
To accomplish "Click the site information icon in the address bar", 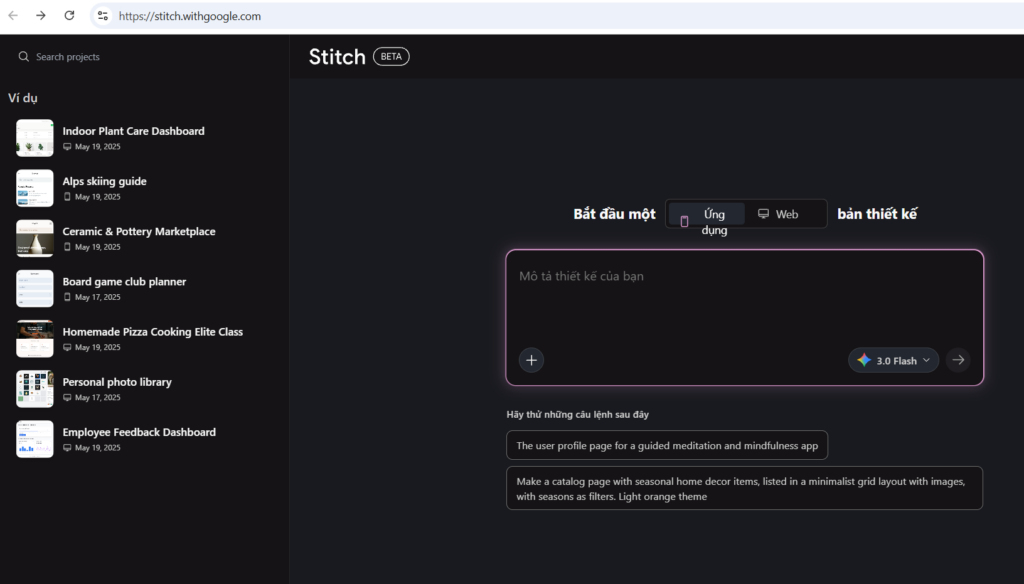I will click(104, 16).
